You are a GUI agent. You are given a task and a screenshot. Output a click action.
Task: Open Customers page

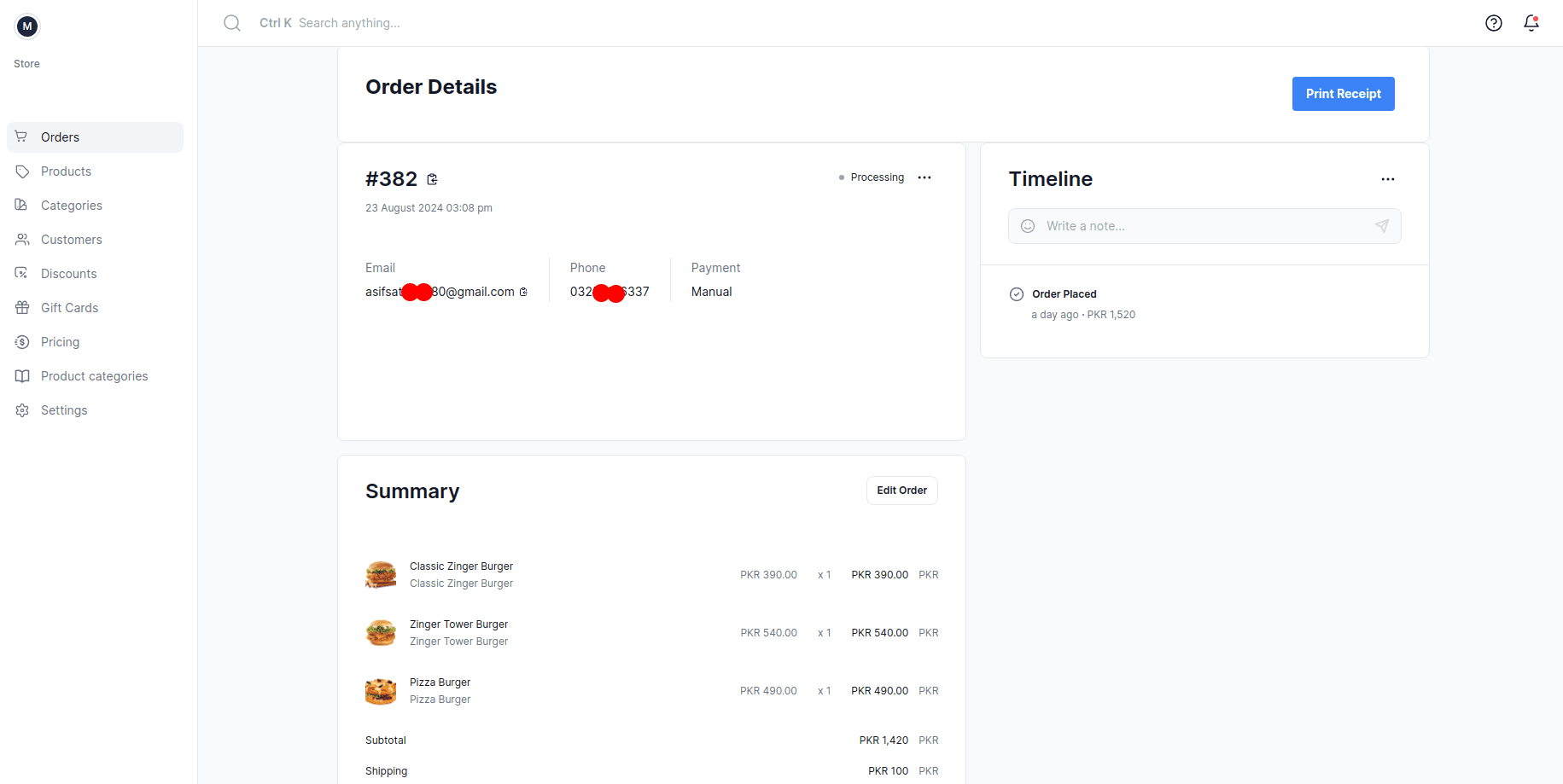coord(95,240)
